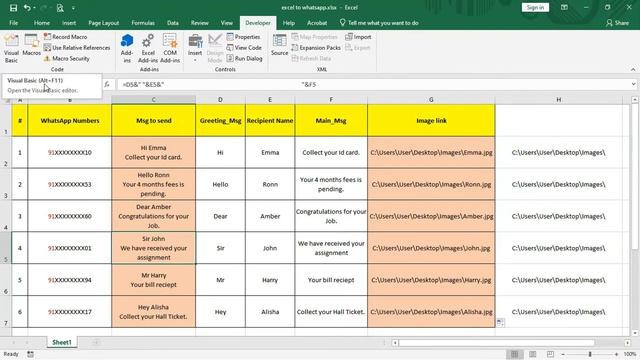This screenshot has width=640, height=360.
Task: Switch to the Formulas tab
Action: point(143,23)
